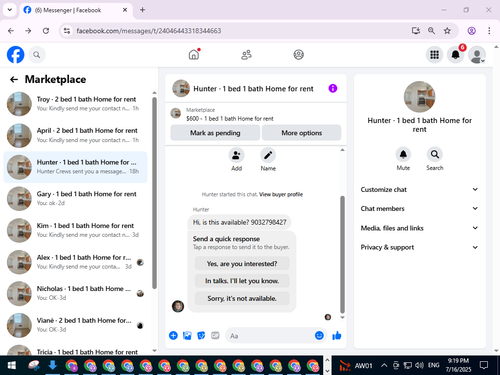This screenshot has width=500, height=375.
Task: Open Chrome profile icon
Action: [x=471, y=31]
